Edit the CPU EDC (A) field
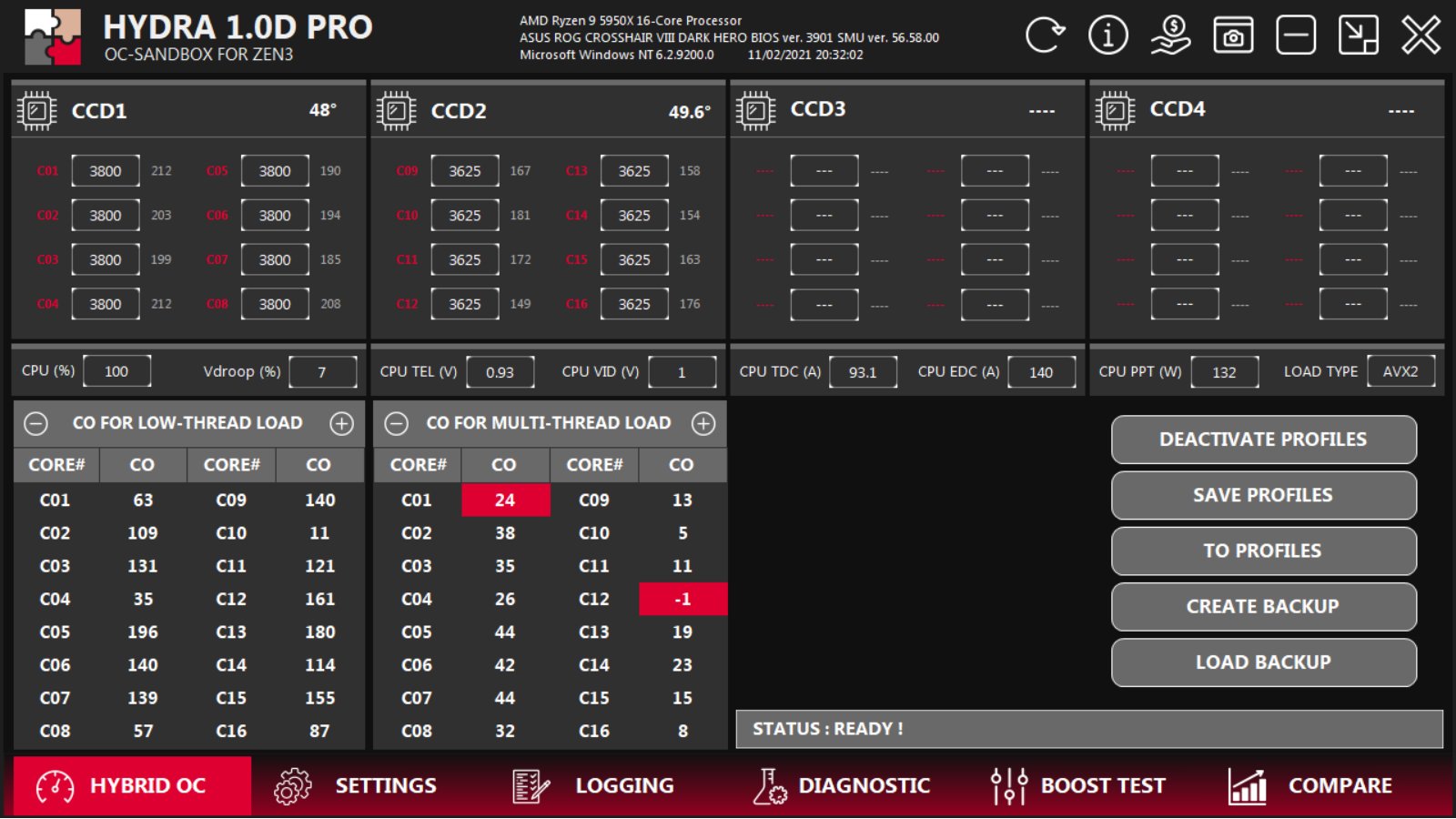Image resolution: width=1456 pixels, height=819 pixels. coord(1041,371)
